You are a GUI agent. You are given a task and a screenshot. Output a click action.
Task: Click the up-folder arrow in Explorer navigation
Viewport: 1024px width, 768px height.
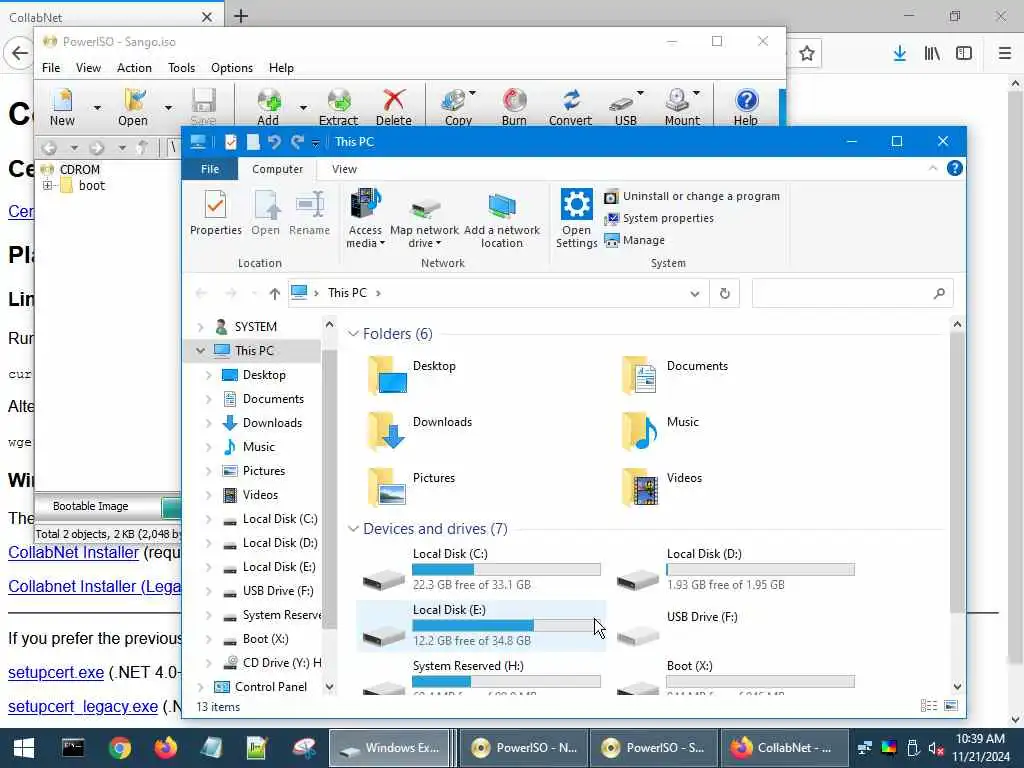pos(274,293)
